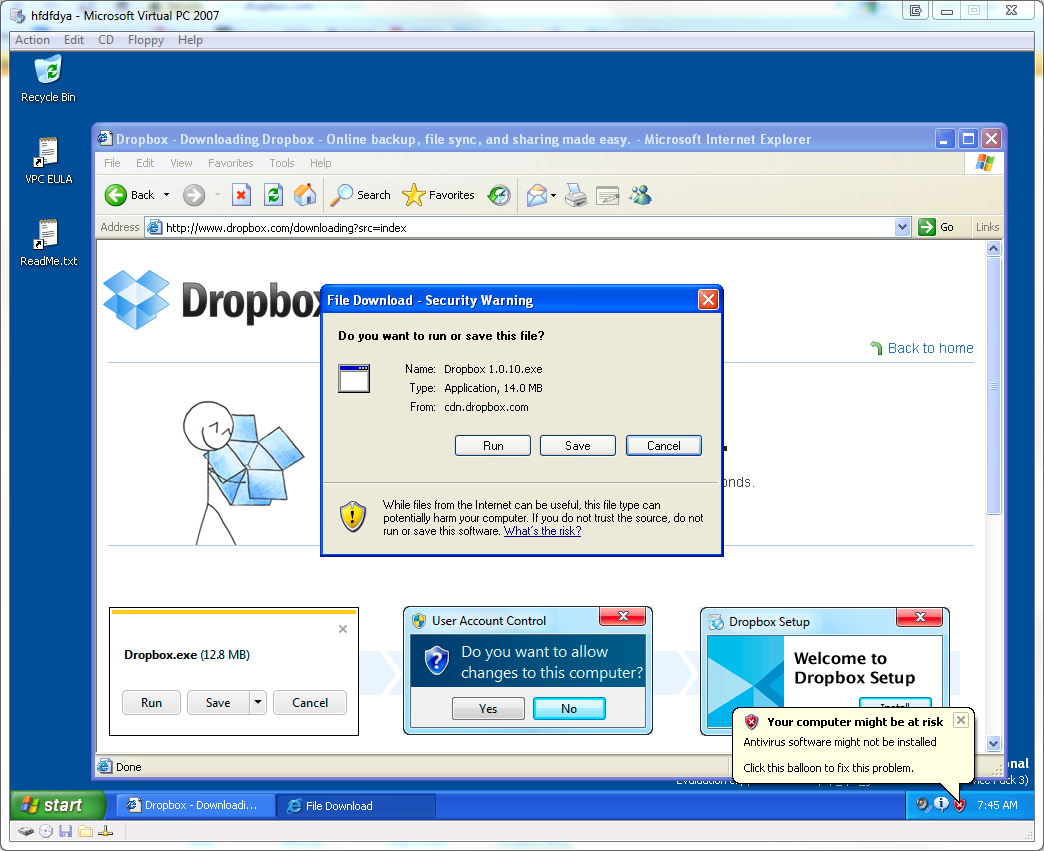This screenshot has height=851, width=1044.
Task: Open the Recycle Bin desktop icon
Action: click(x=48, y=79)
